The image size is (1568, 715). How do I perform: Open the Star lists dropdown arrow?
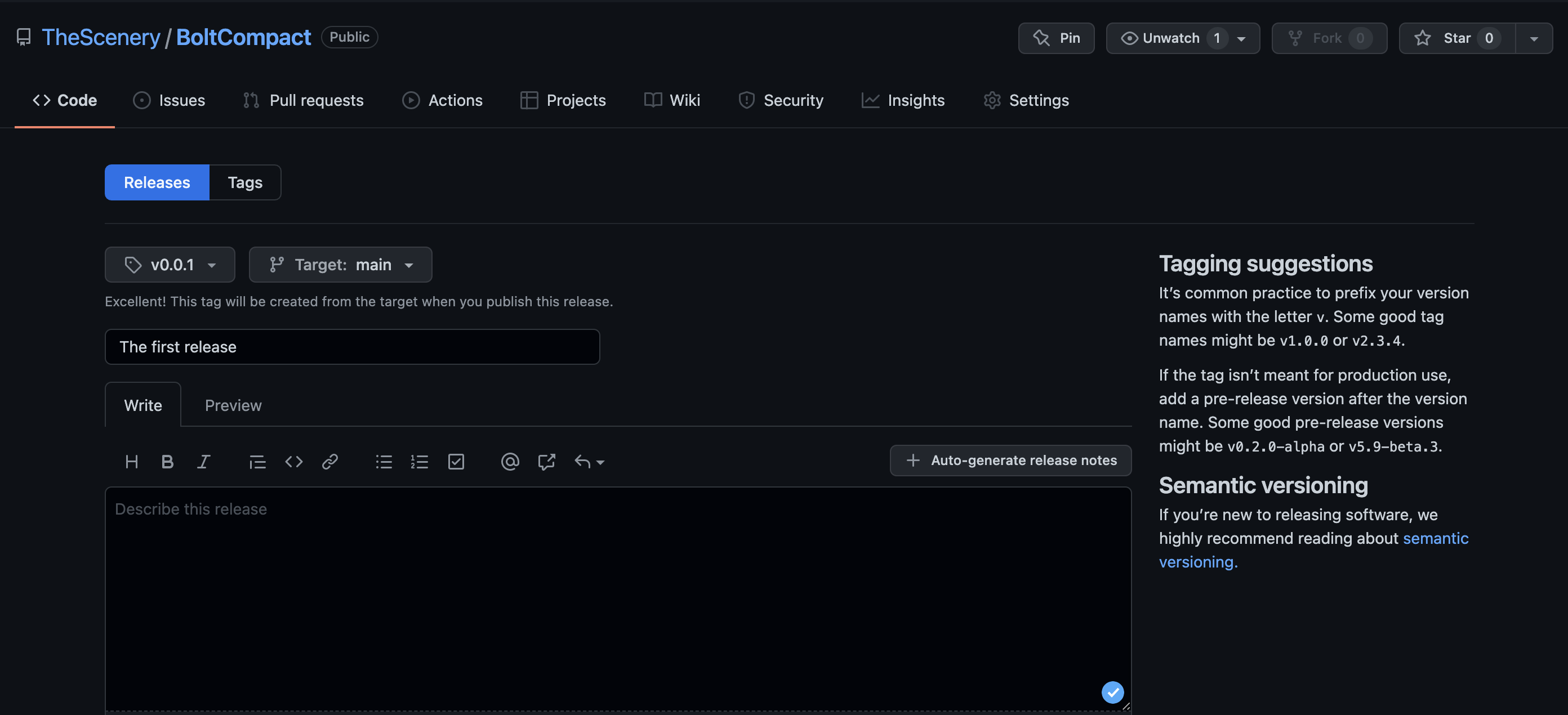pyautogui.click(x=1533, y=38)
